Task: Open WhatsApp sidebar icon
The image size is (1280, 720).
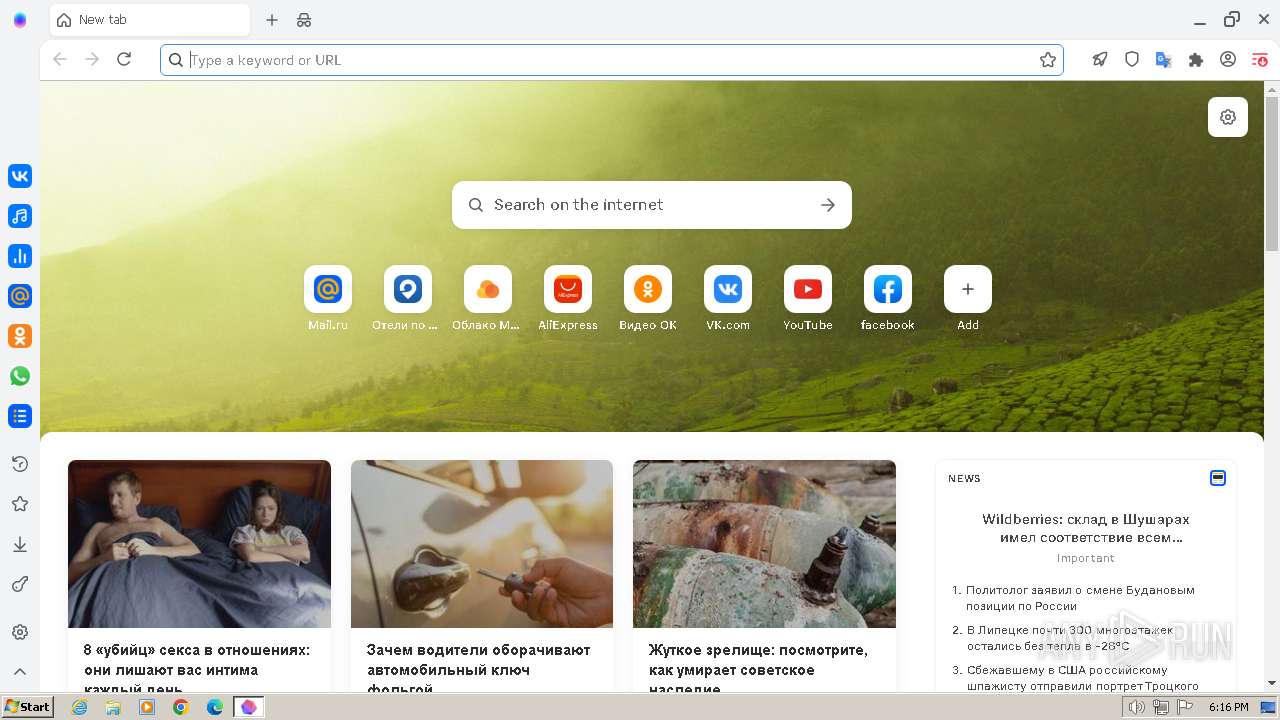Action: (x=20, y=376)
